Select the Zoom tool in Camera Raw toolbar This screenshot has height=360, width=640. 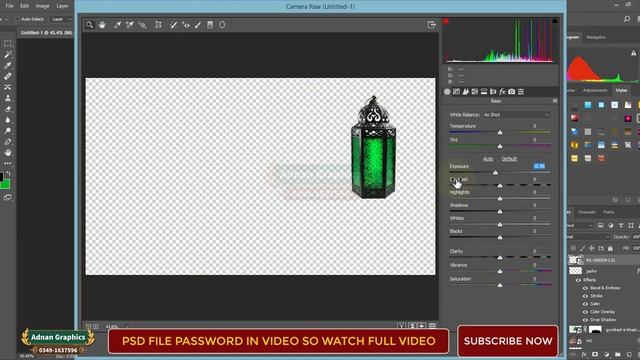(89, 25)
